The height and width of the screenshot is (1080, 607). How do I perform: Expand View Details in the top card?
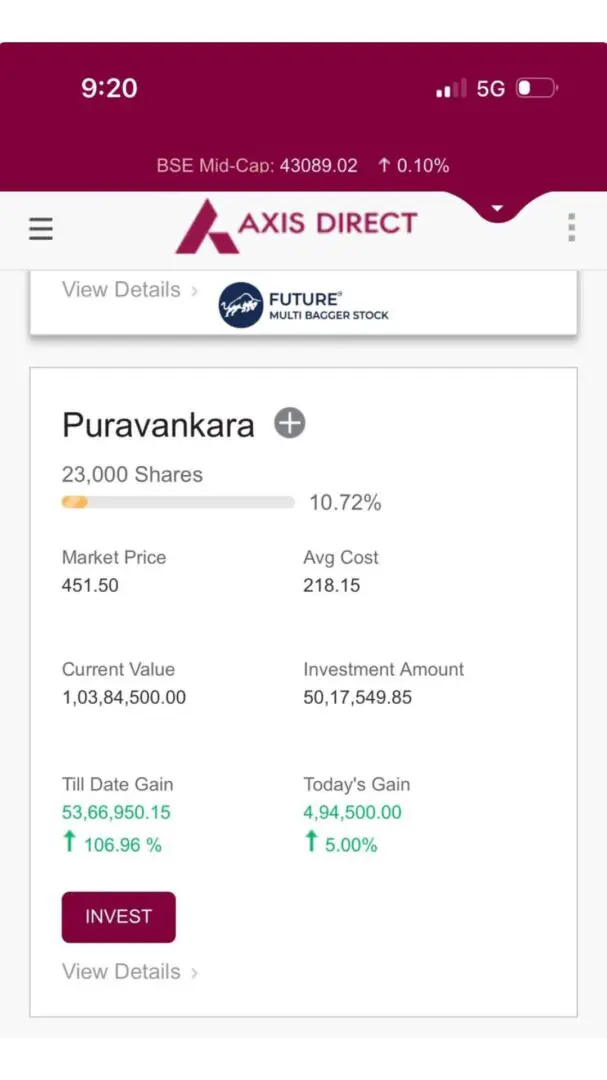pyautogui.click(x=130, y=290)
